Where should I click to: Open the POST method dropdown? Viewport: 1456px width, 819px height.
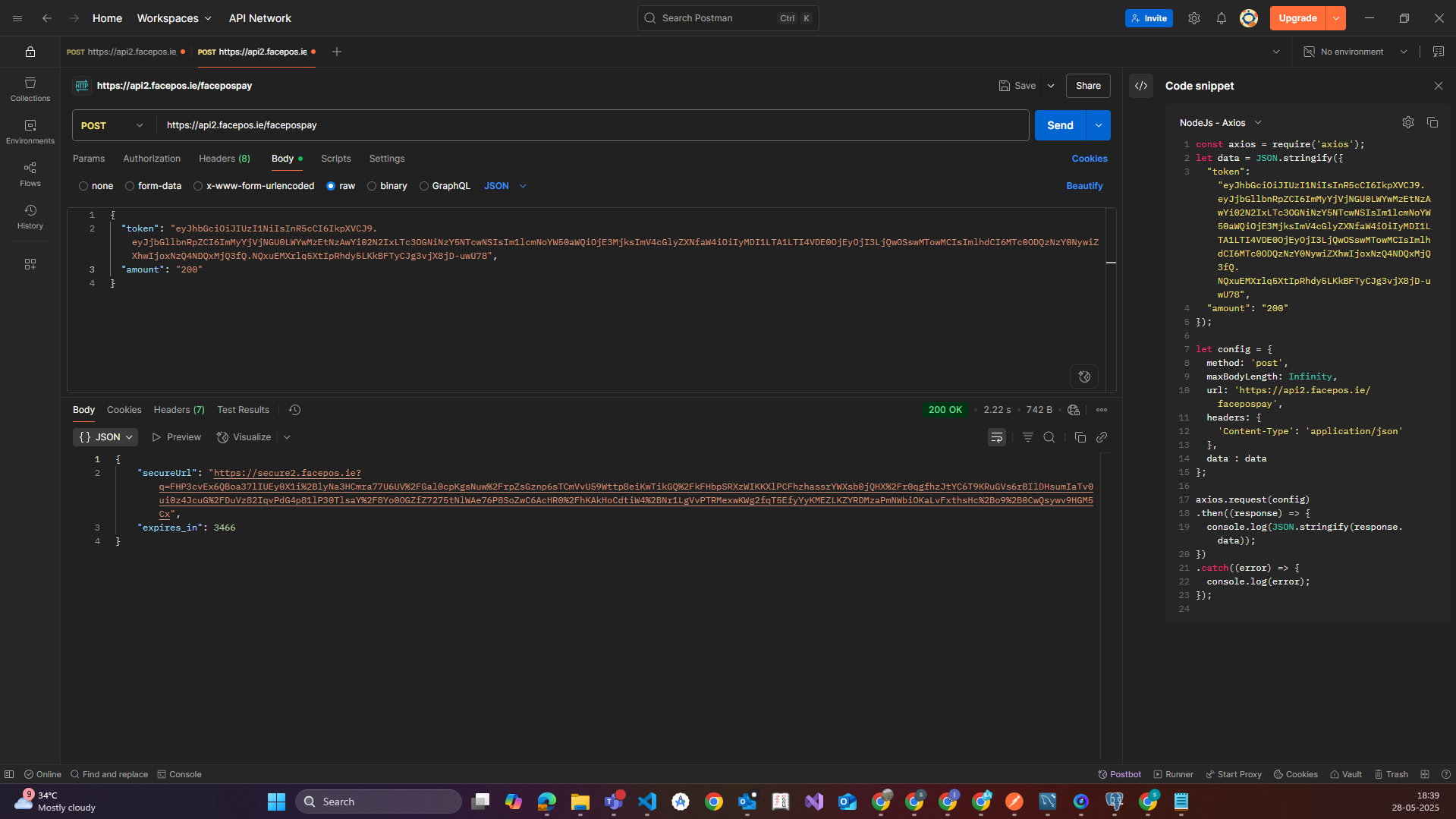pos(112,125)
